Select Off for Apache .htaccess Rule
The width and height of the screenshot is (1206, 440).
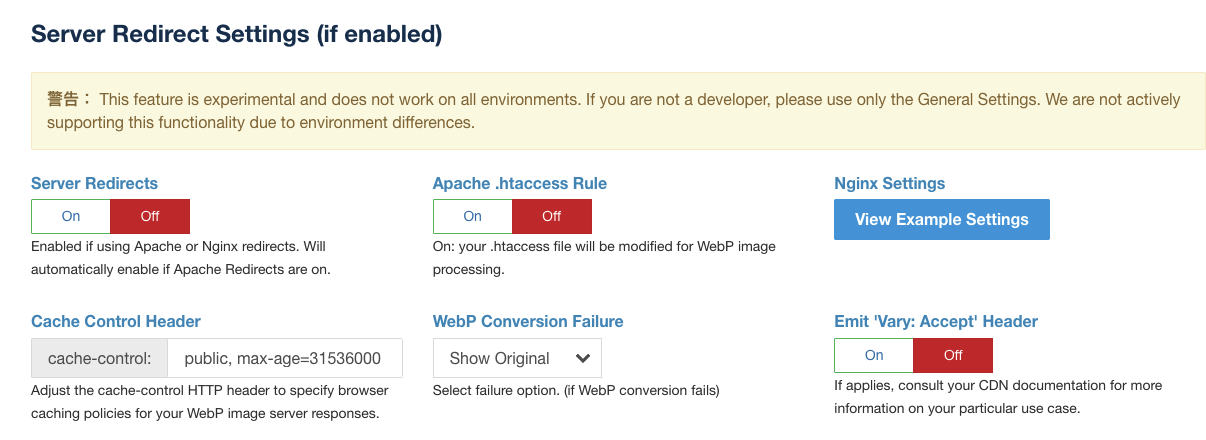click(552, 216)
